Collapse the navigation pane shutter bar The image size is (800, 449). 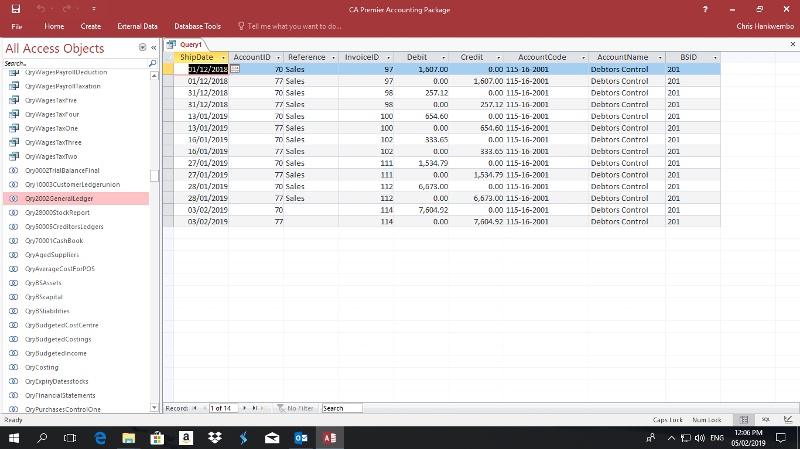(x=154, y=47)
